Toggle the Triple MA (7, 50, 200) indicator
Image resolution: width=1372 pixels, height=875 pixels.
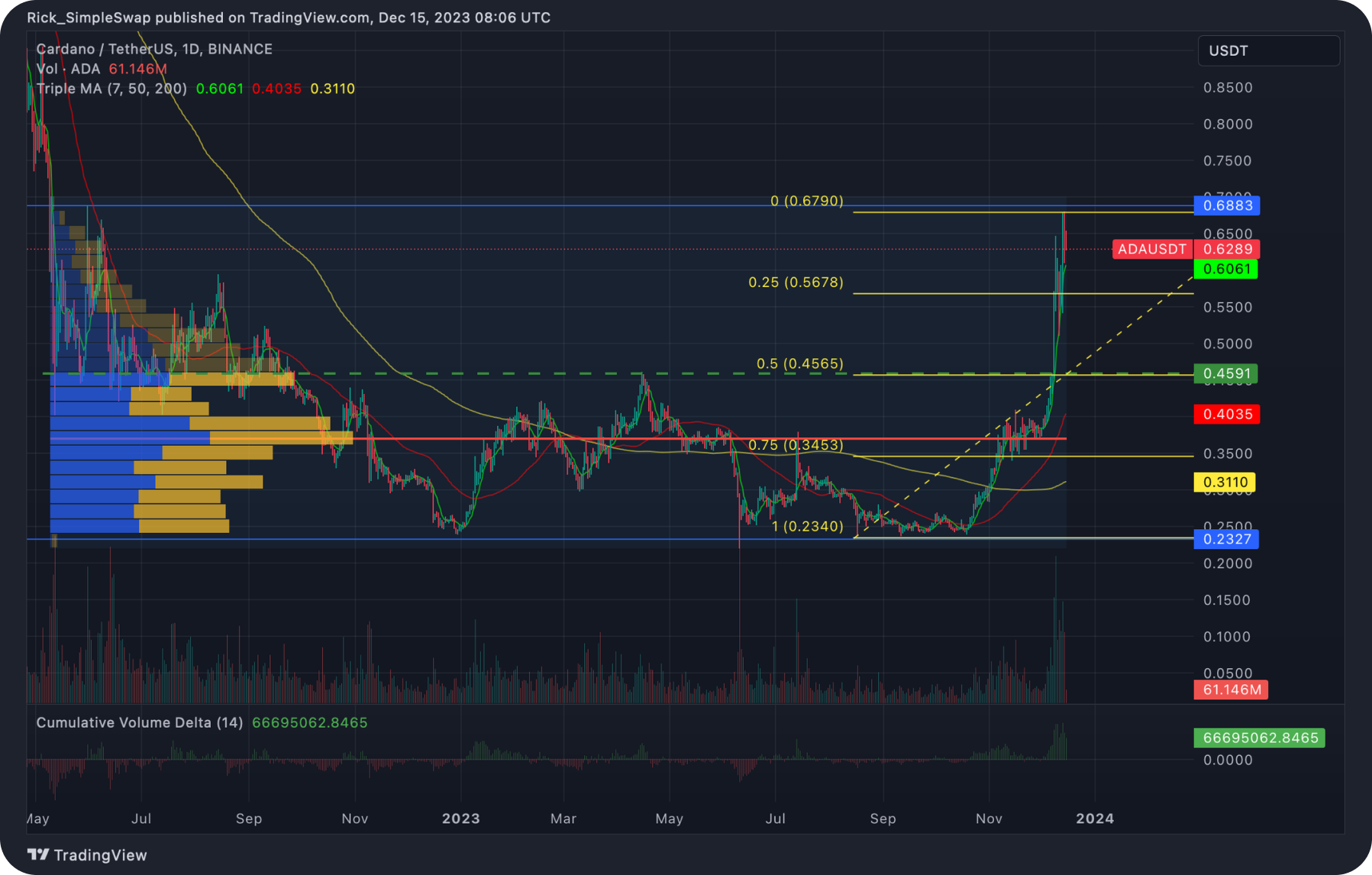pos(109,89)
